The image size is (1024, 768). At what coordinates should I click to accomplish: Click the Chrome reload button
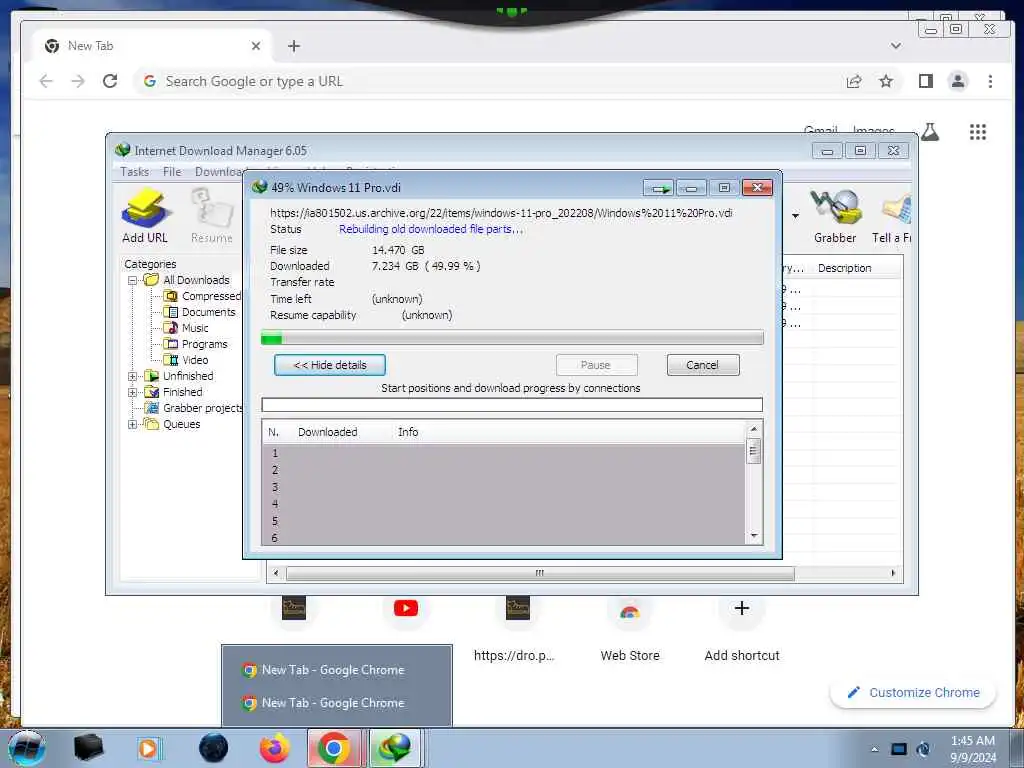click(x=110, y=81)
